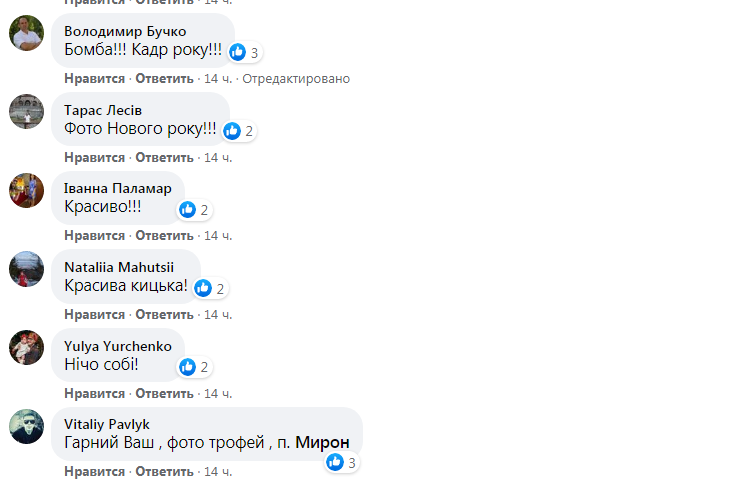Click the Отредактировано edit history link
This screenshot has height=483, width=736.
pos(296,78)
